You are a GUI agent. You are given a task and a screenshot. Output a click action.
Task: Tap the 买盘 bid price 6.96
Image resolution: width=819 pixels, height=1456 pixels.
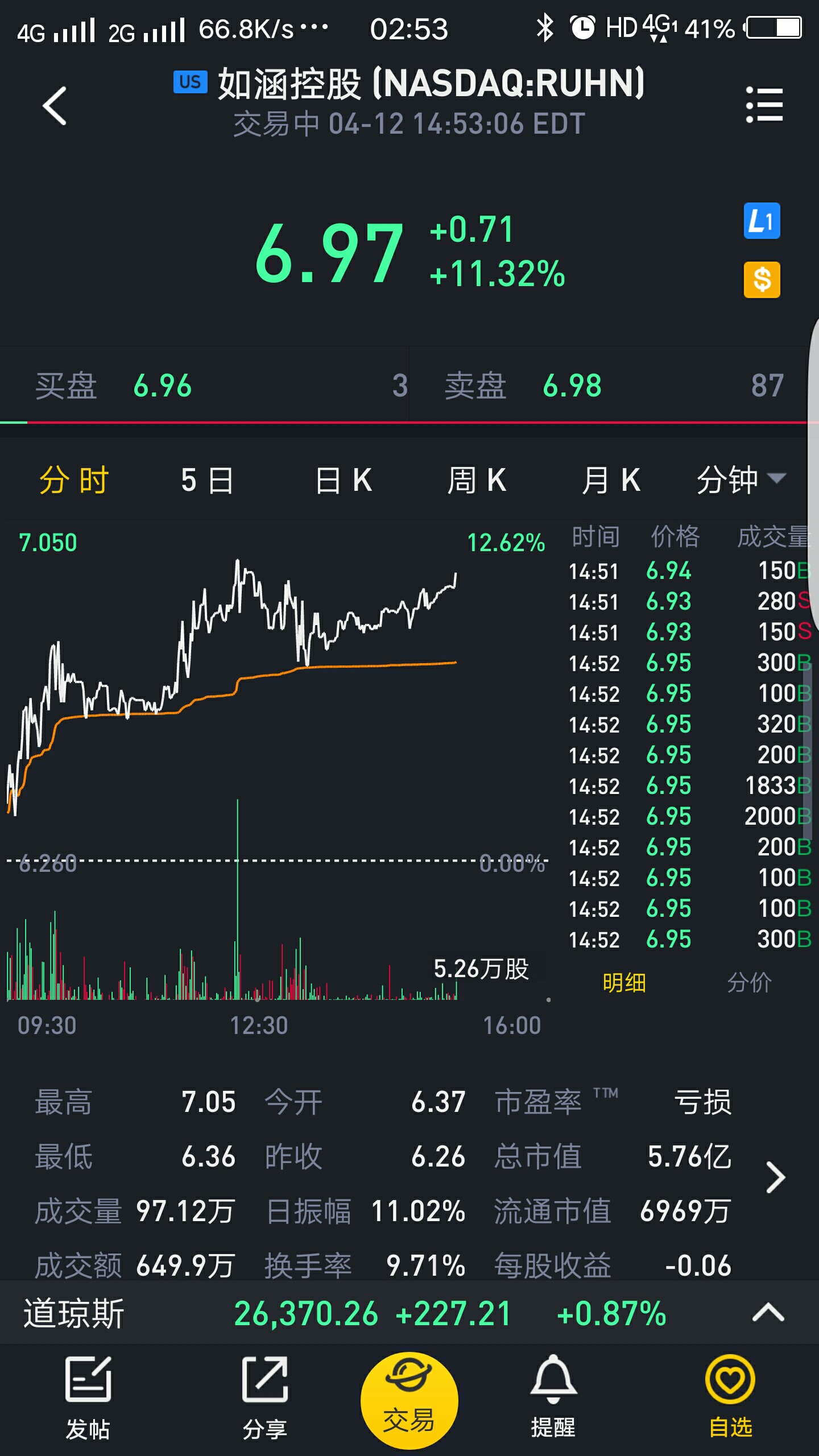163,386
